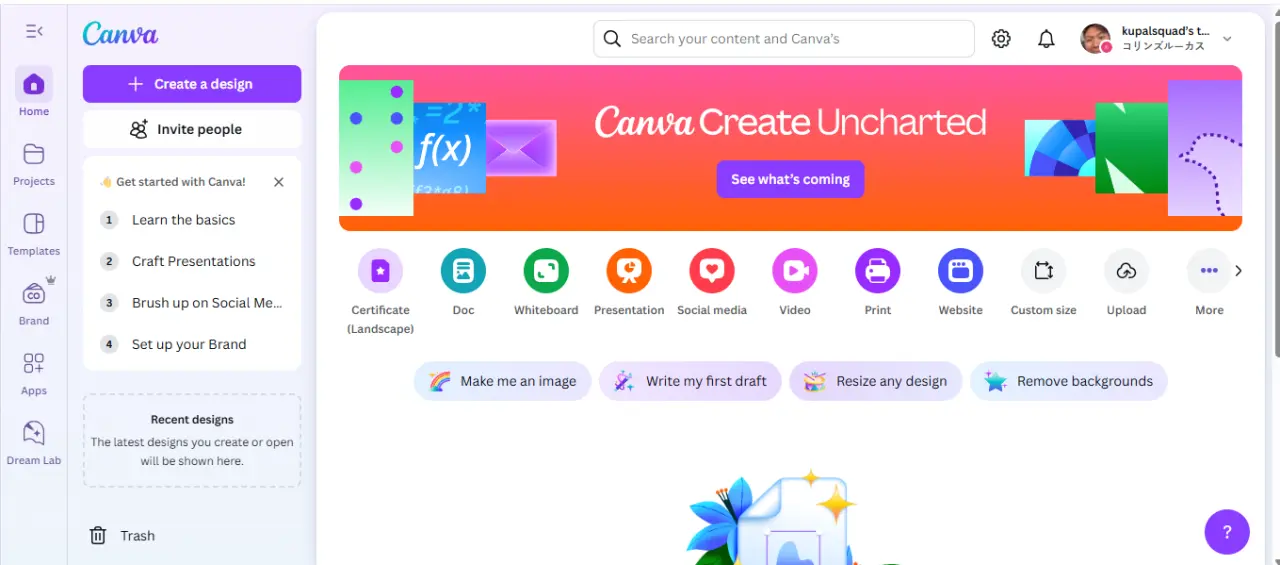Open settings gear icon

pyautogui.click(x=1001, y=39)
